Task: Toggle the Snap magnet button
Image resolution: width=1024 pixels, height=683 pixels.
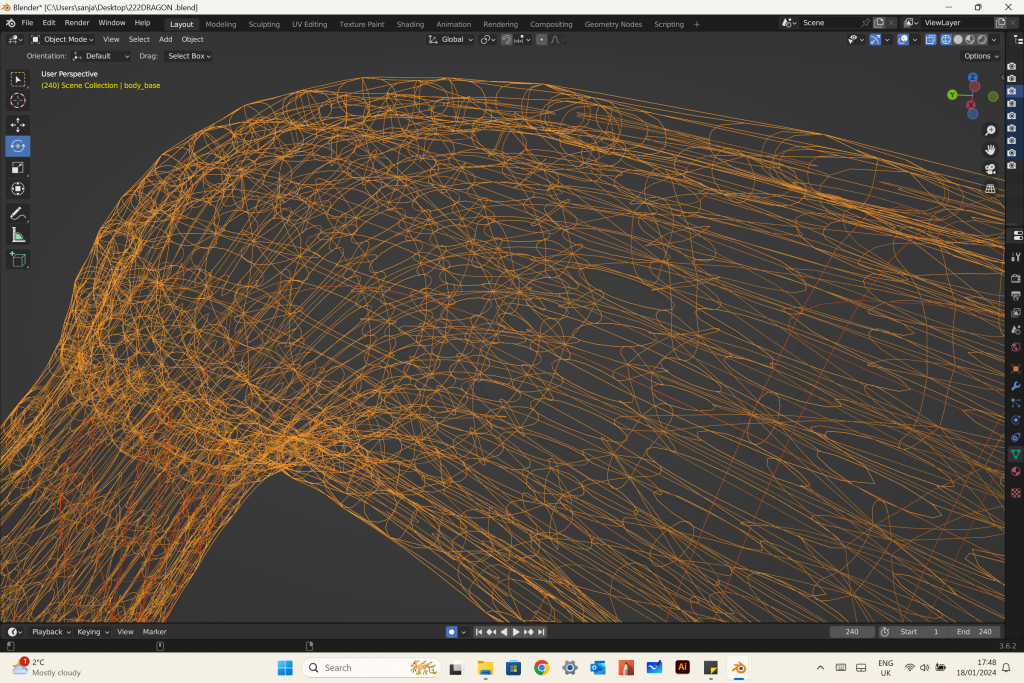Action: point(506,40)
